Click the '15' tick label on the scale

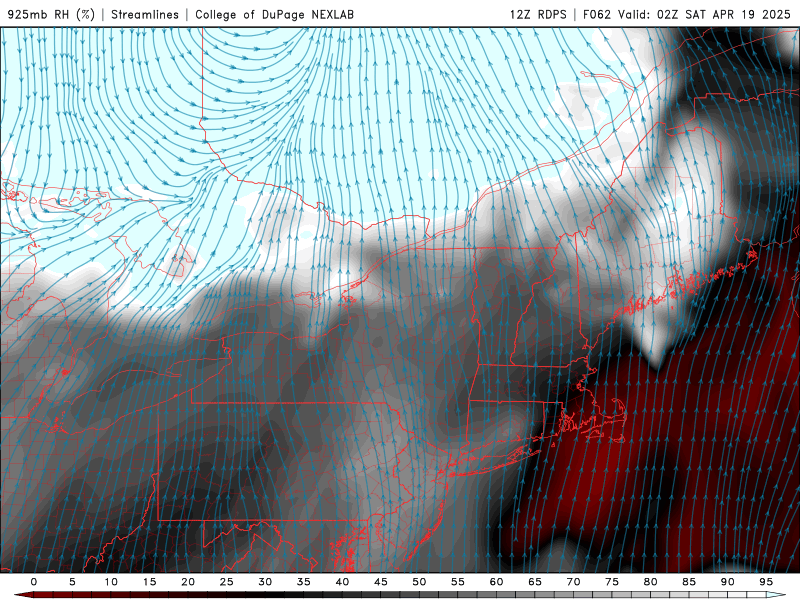[x=149, y=582]
